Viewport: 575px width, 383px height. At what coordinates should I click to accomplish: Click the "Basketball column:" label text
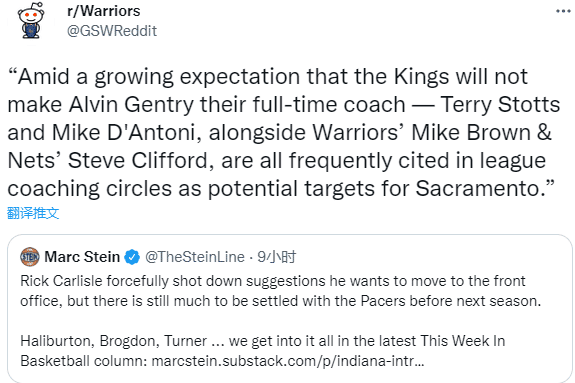coord(84,361)
